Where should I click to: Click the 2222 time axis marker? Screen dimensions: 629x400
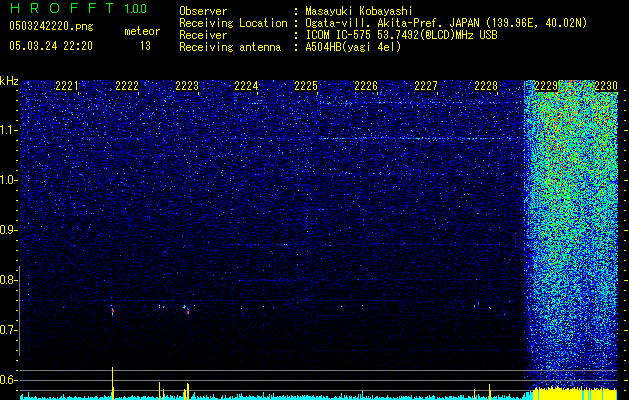point(127,86)
